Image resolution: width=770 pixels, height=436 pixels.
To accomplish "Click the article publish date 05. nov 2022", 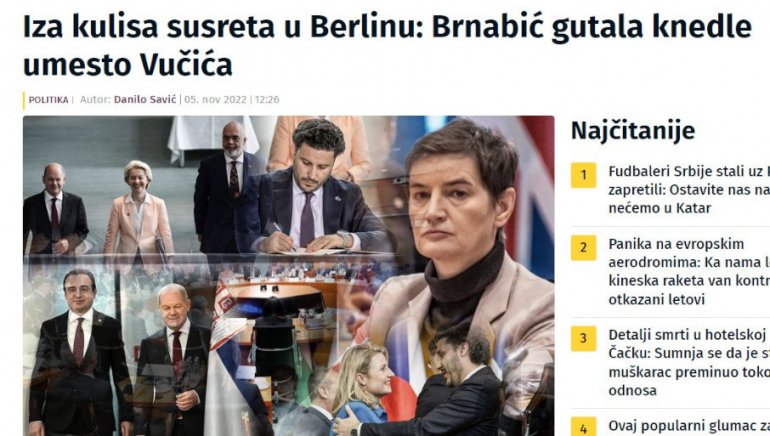I will 215,100.
